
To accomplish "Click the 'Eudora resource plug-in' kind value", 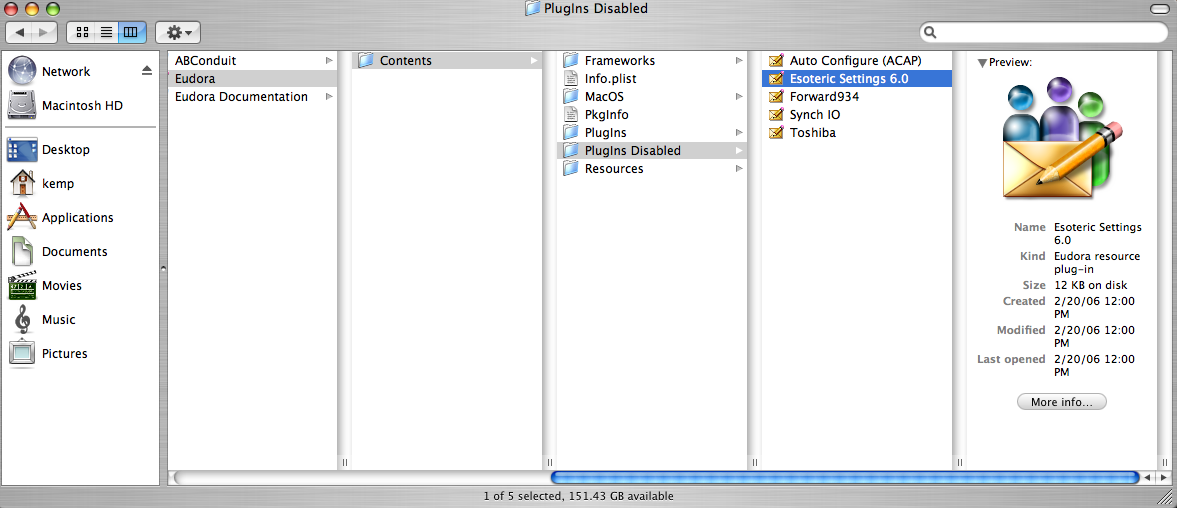I will (x=1097, y=263).
